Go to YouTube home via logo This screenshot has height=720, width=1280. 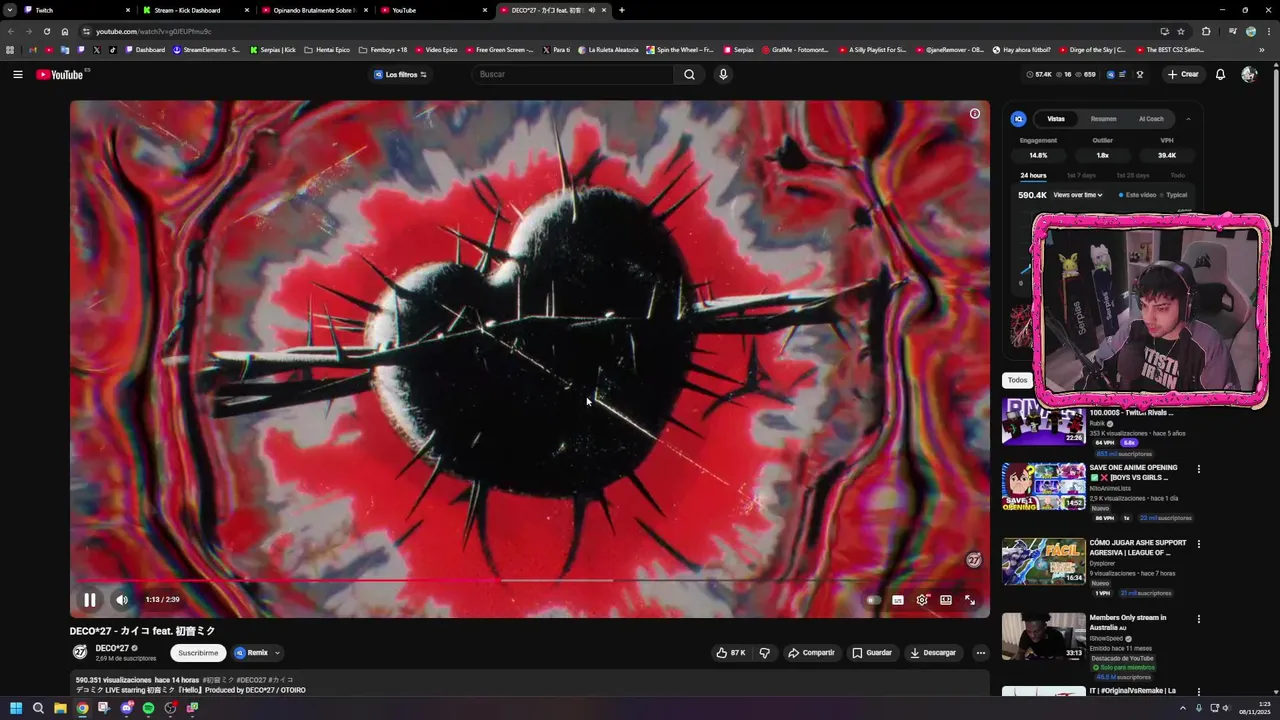click(60, 74)
